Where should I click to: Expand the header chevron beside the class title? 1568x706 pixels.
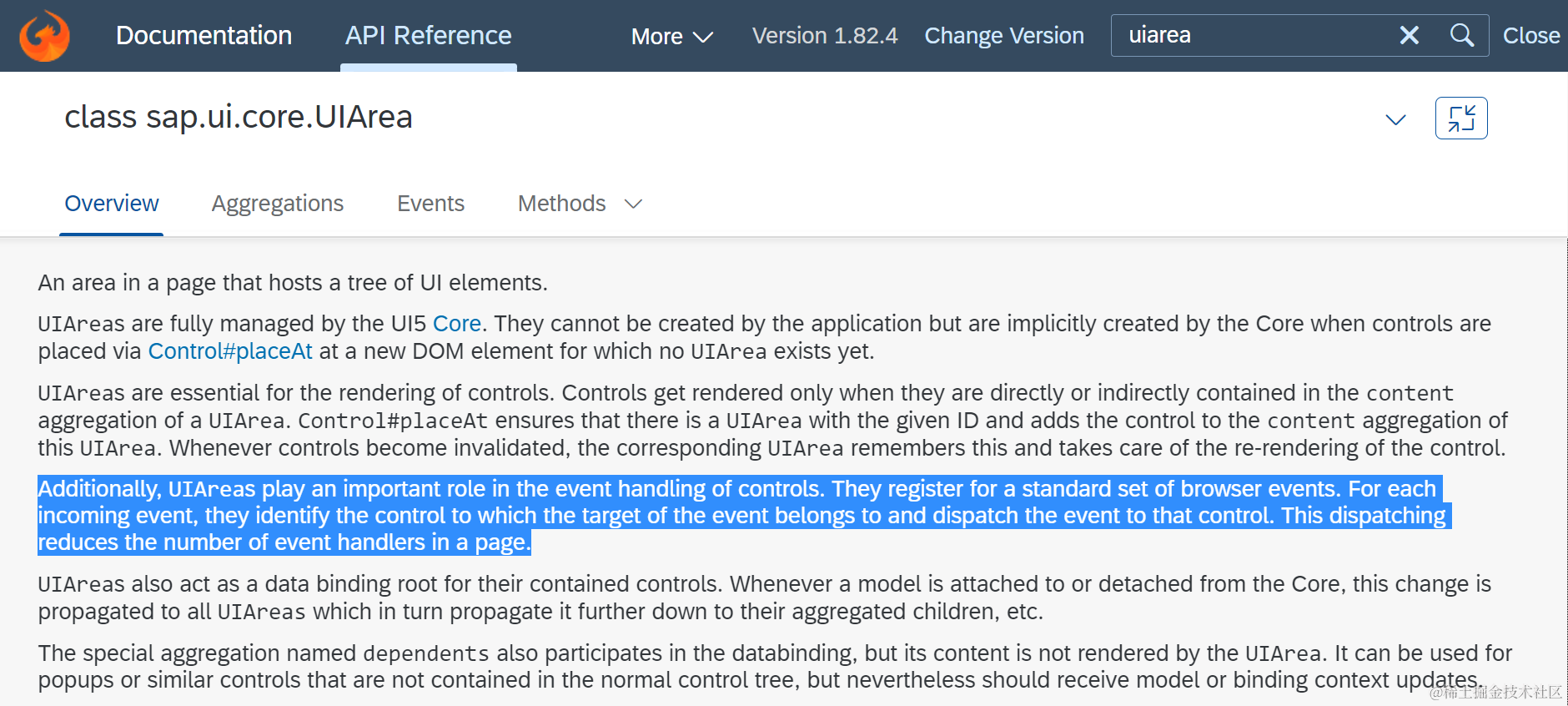click(1395, 119)
